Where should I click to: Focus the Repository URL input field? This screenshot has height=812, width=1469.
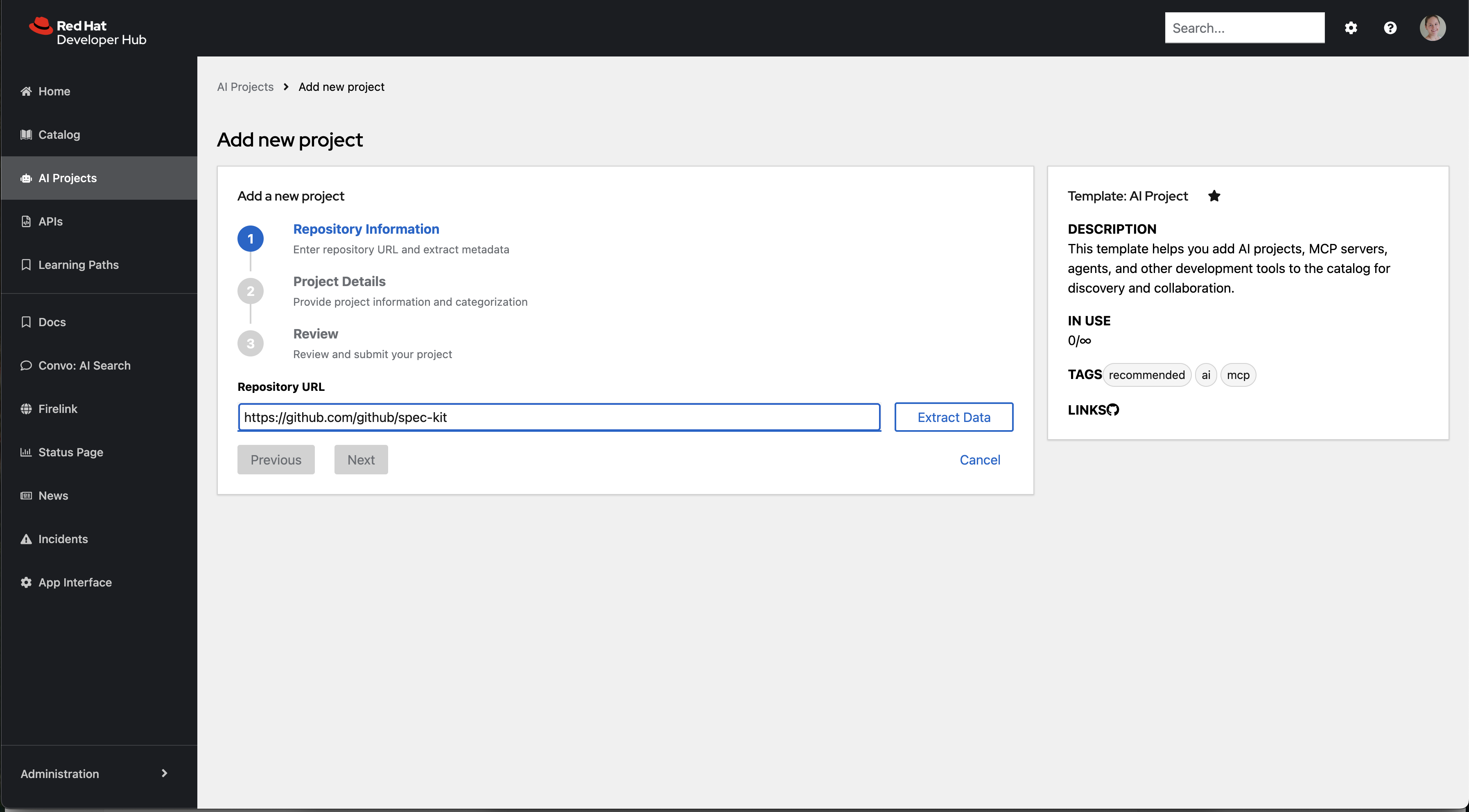coord(559,417)
